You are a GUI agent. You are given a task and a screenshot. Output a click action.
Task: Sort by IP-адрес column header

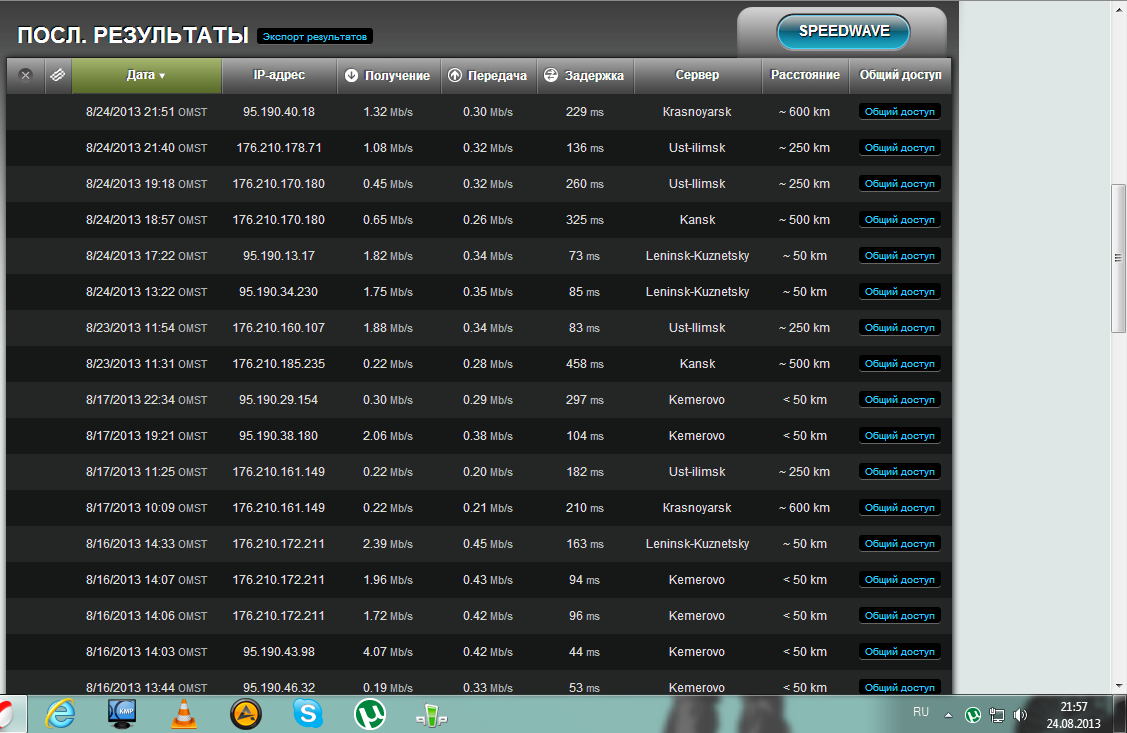click(279, 75)
